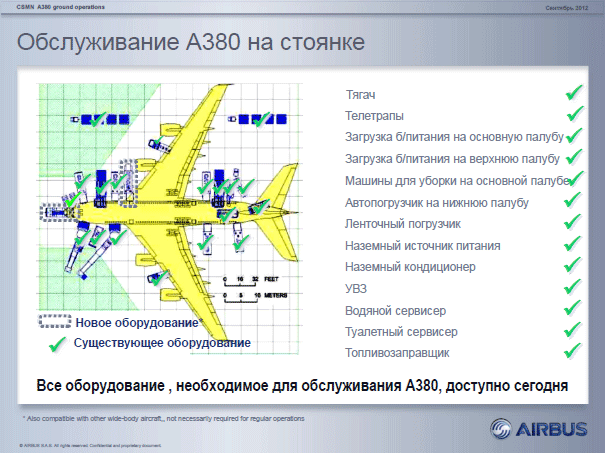Click the Airbus logo

(x=539, y=429)
